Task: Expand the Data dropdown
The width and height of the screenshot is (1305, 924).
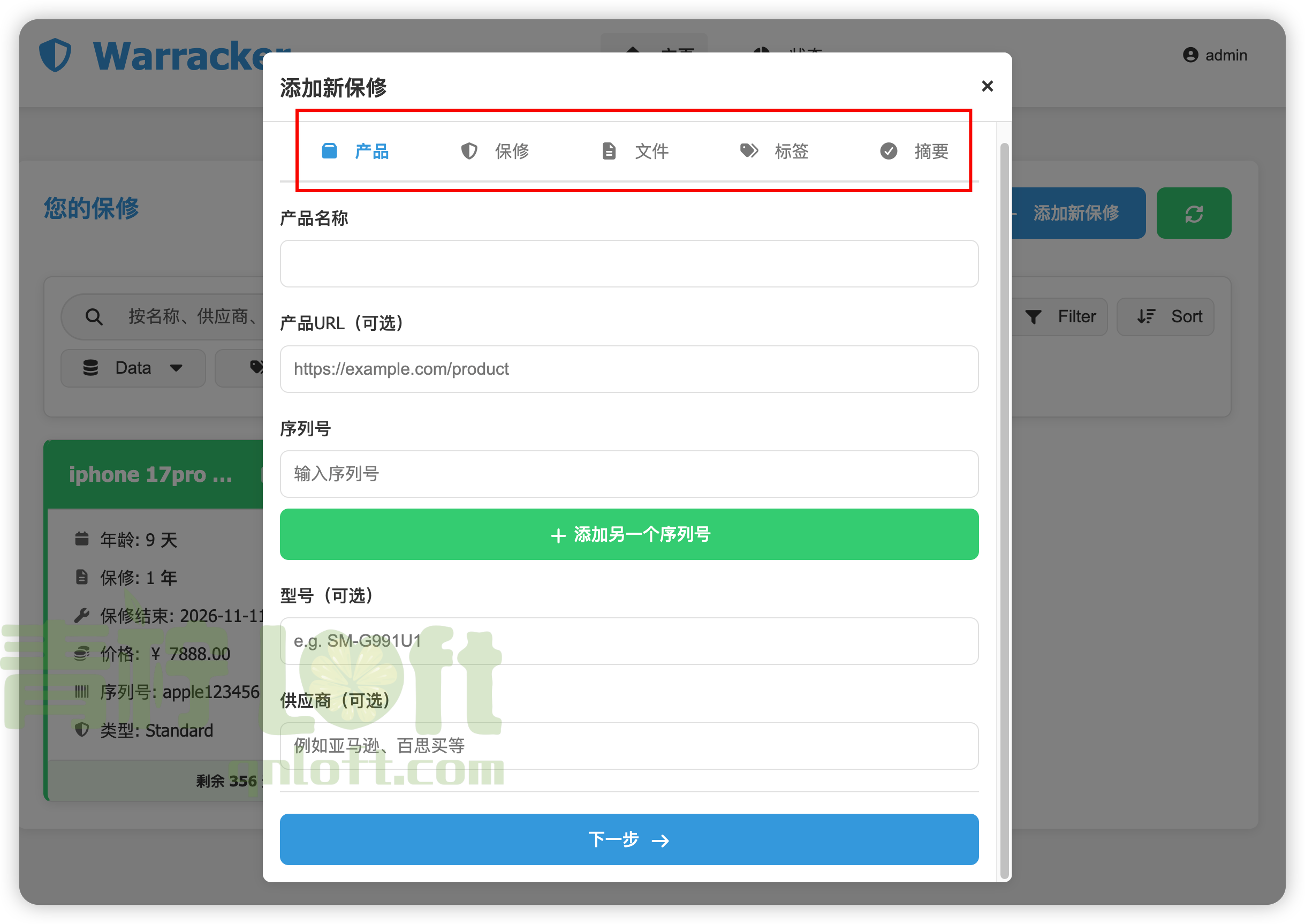Action: click(x=134, y=368)
